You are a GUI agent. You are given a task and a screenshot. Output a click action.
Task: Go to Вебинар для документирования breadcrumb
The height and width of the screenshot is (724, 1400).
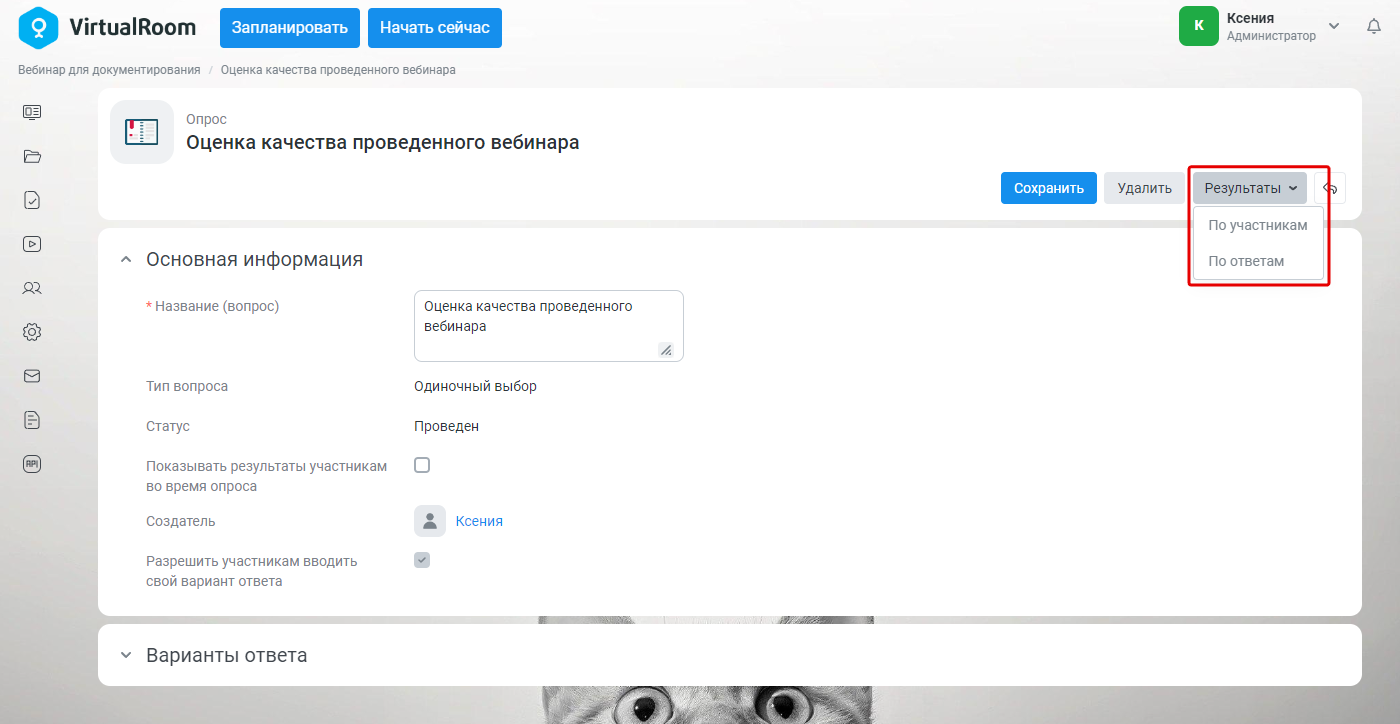109,70
